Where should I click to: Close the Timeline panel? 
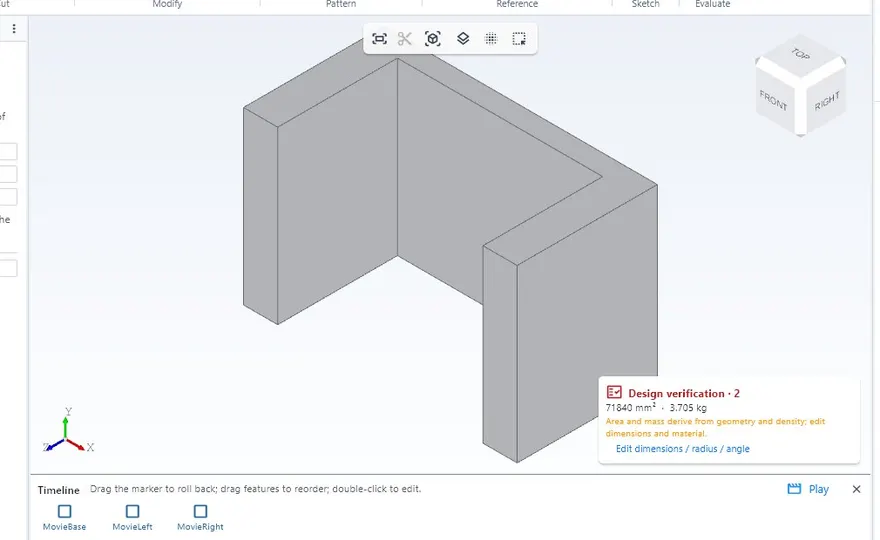856,489
